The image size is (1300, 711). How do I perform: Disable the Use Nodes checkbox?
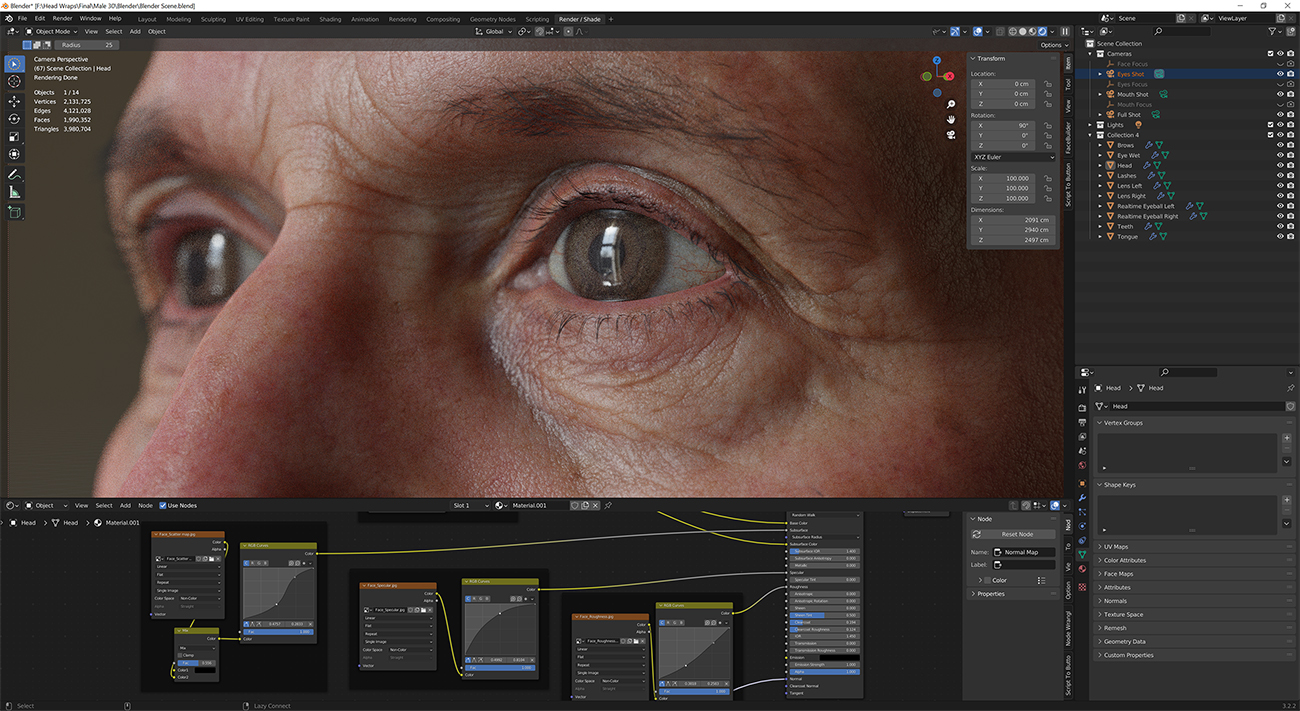162,505
